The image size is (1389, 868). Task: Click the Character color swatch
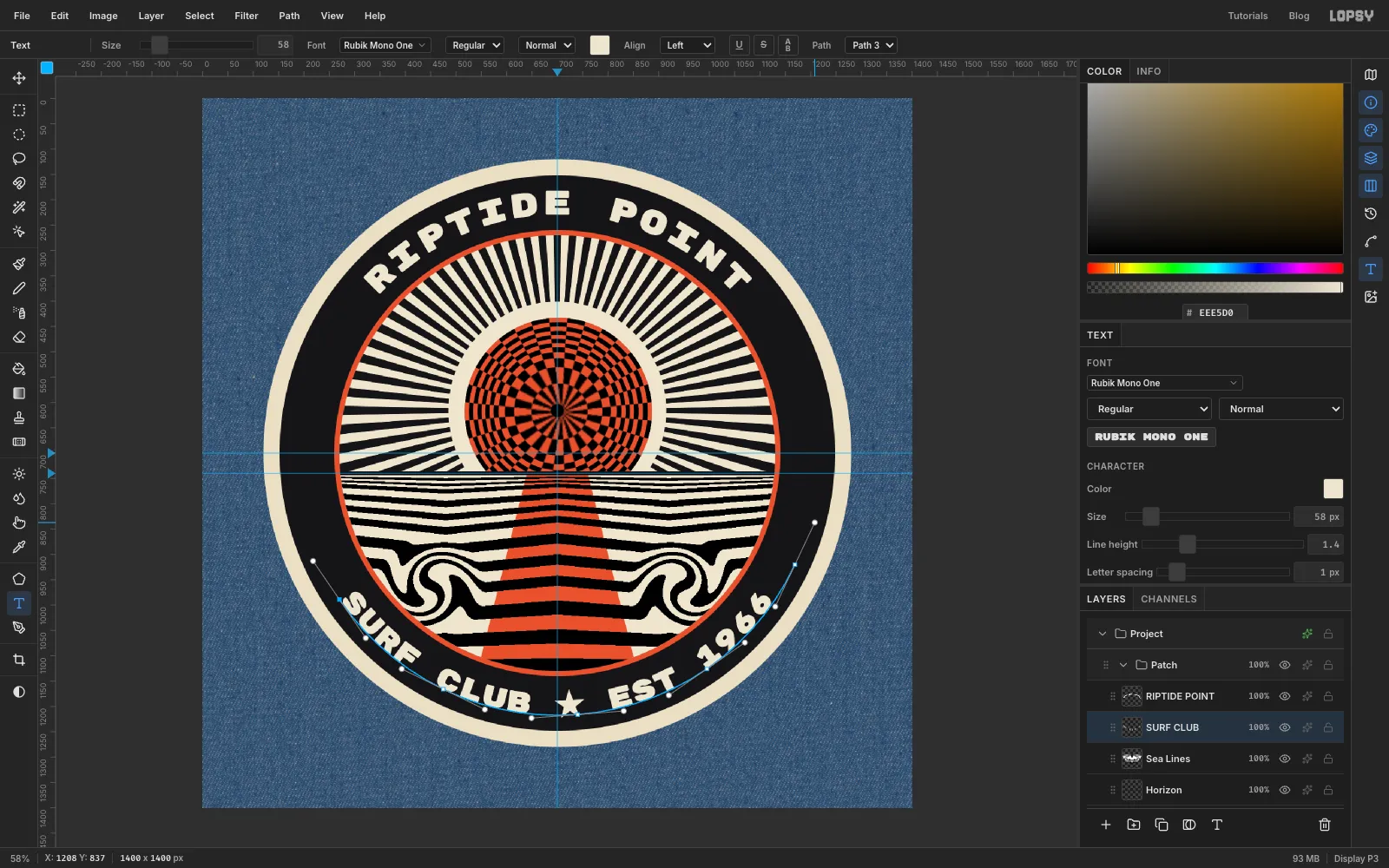click(1333, 489)
